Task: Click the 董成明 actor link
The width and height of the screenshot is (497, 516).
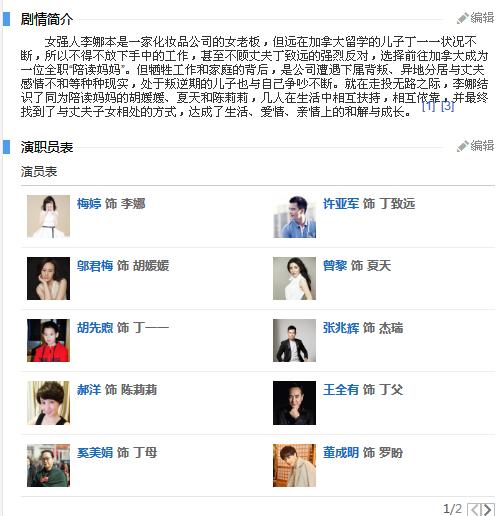Action: [341, 452]
